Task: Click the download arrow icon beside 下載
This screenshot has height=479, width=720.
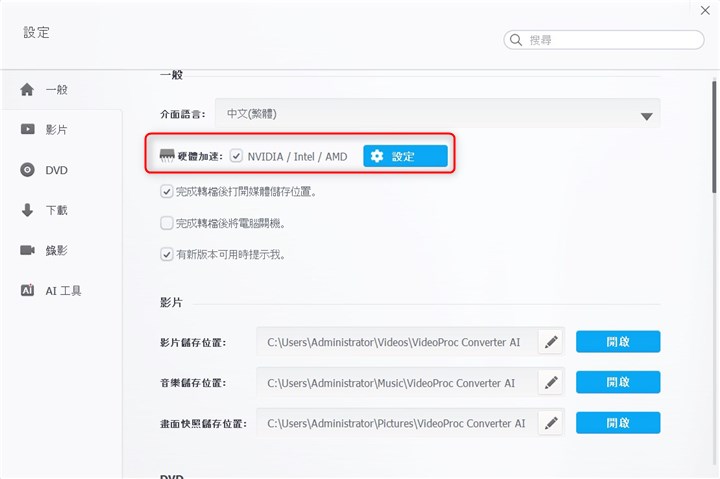Action: click(28, 210)
